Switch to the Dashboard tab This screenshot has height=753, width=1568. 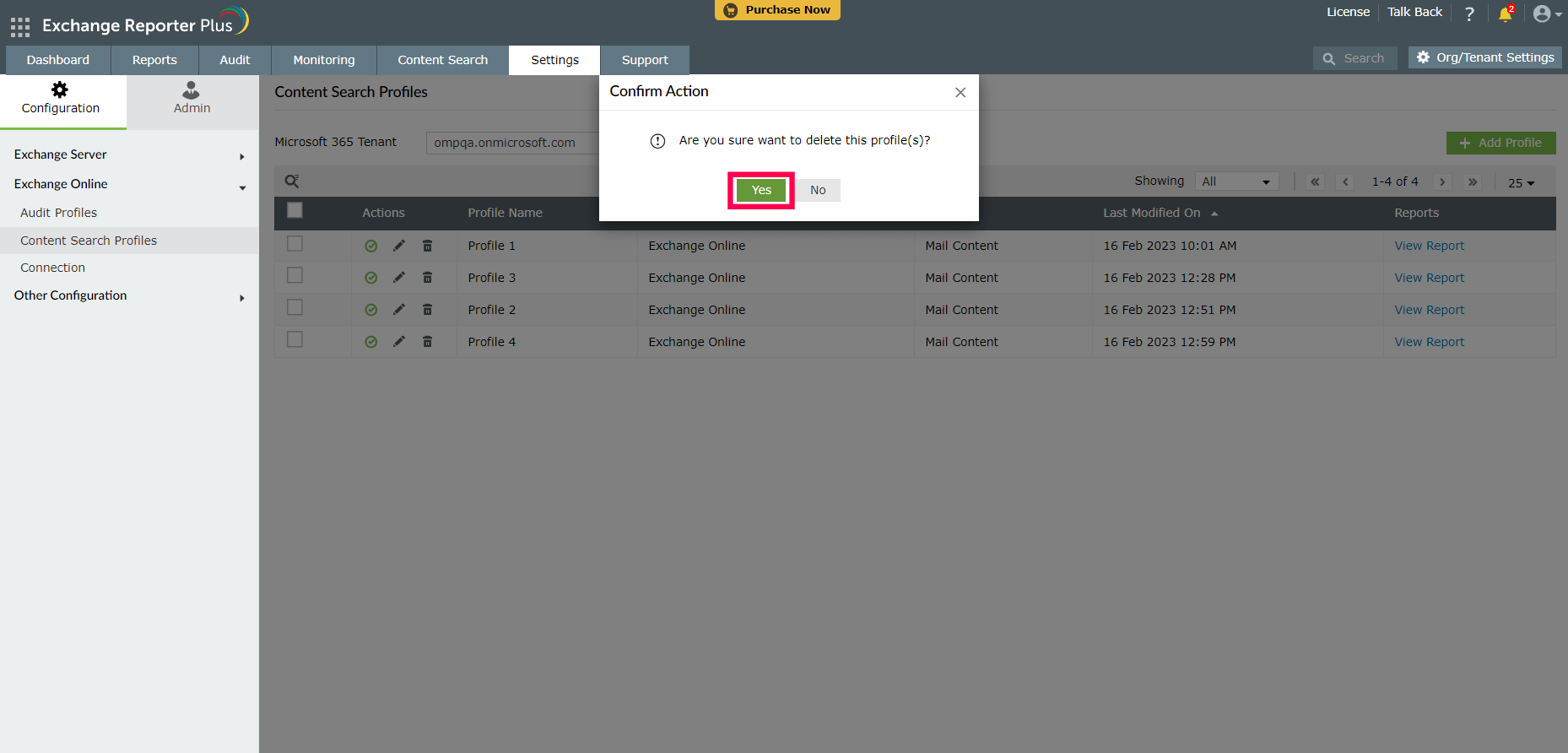coord(58,60)
